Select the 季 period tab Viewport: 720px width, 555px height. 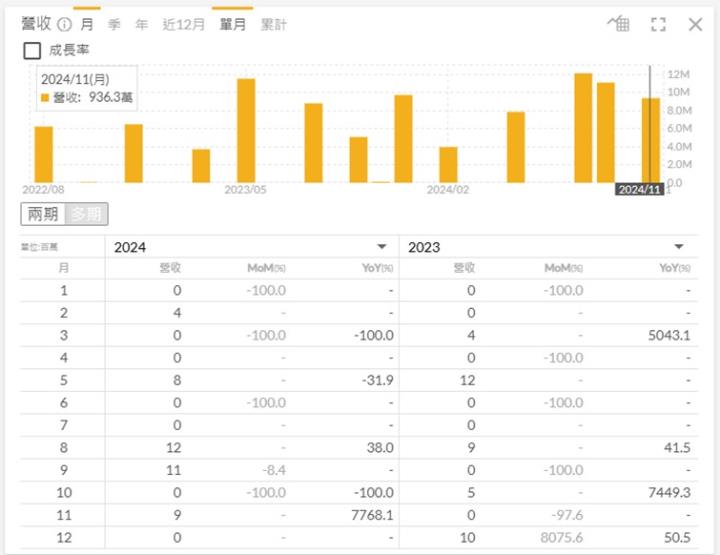pyautogui.click(x=114, y=25)
